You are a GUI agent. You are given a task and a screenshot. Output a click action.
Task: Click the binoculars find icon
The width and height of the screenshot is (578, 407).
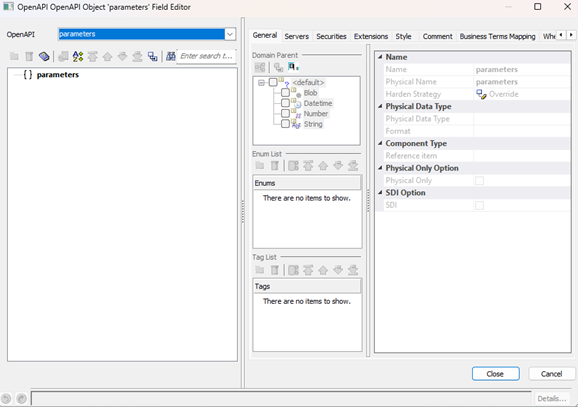[x=171, y=56]
